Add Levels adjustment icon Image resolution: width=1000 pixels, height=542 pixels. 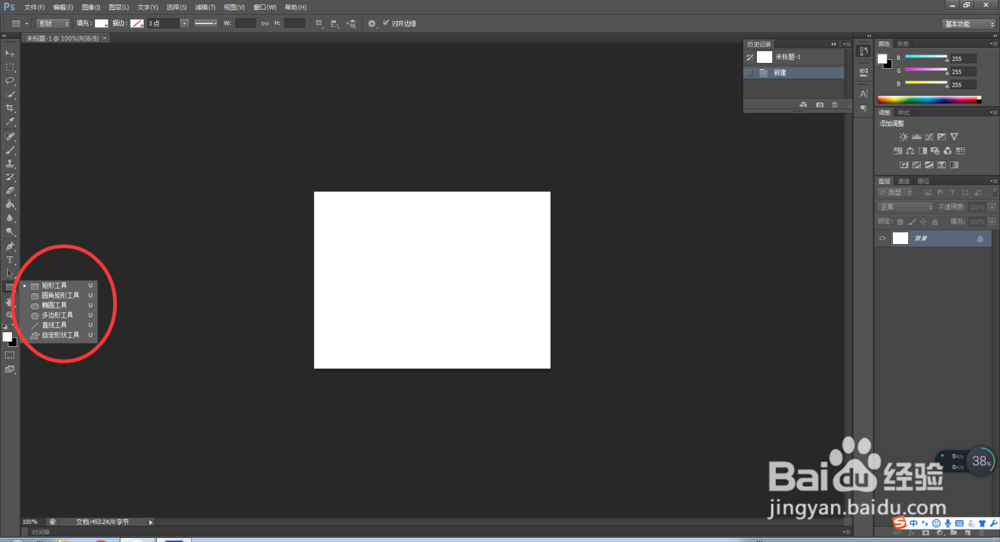tap(916, 136)
